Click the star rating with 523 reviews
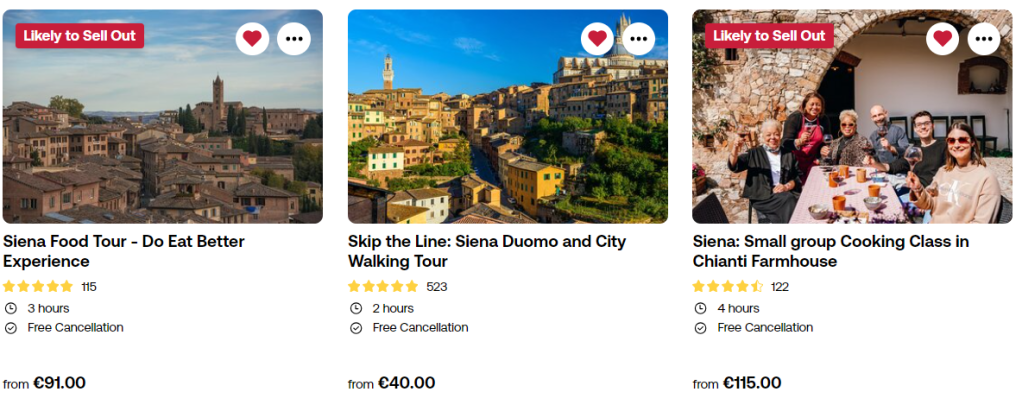 [x=383, y=287]
